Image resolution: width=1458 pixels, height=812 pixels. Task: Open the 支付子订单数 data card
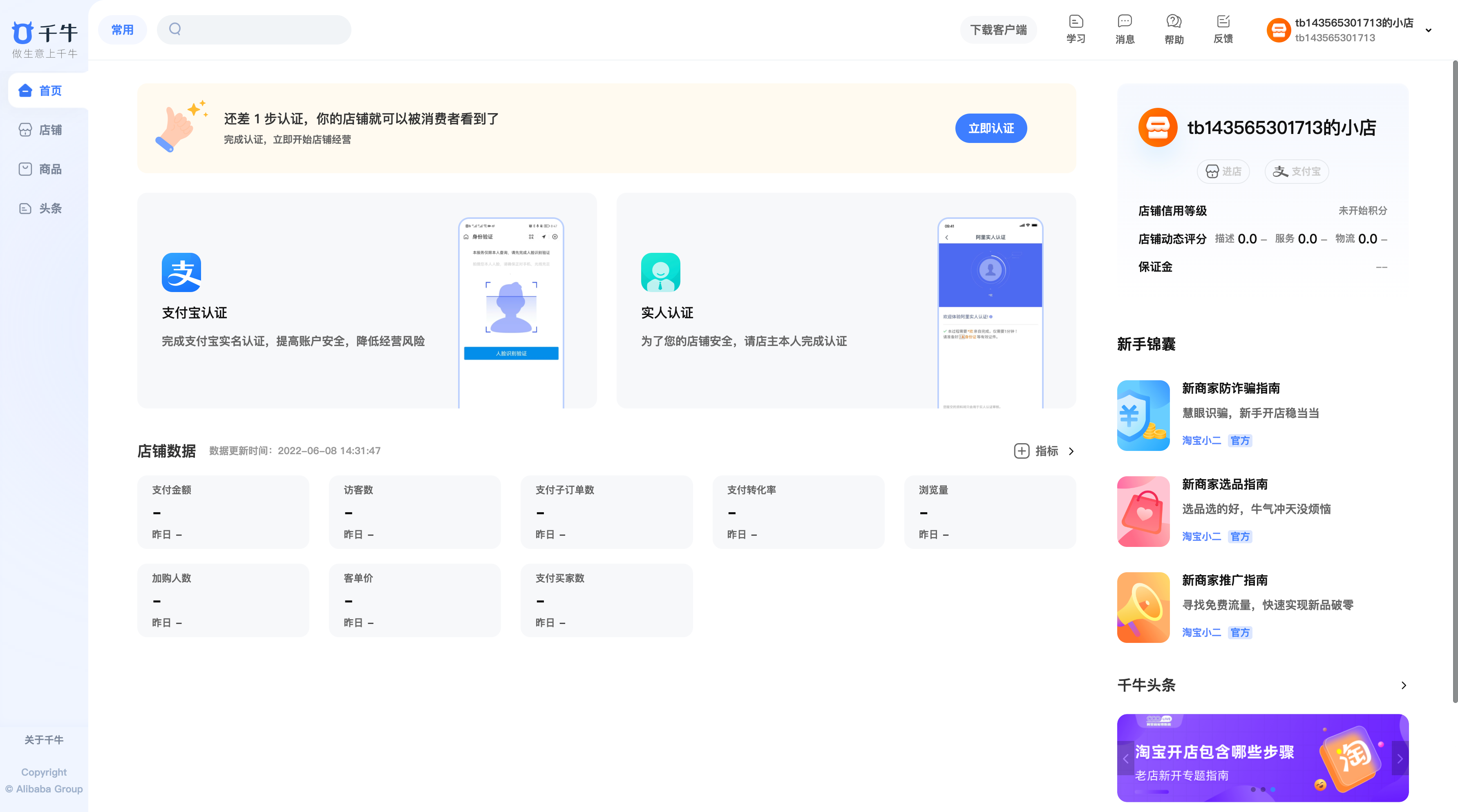pyautogui.click(x=607, y=511)
